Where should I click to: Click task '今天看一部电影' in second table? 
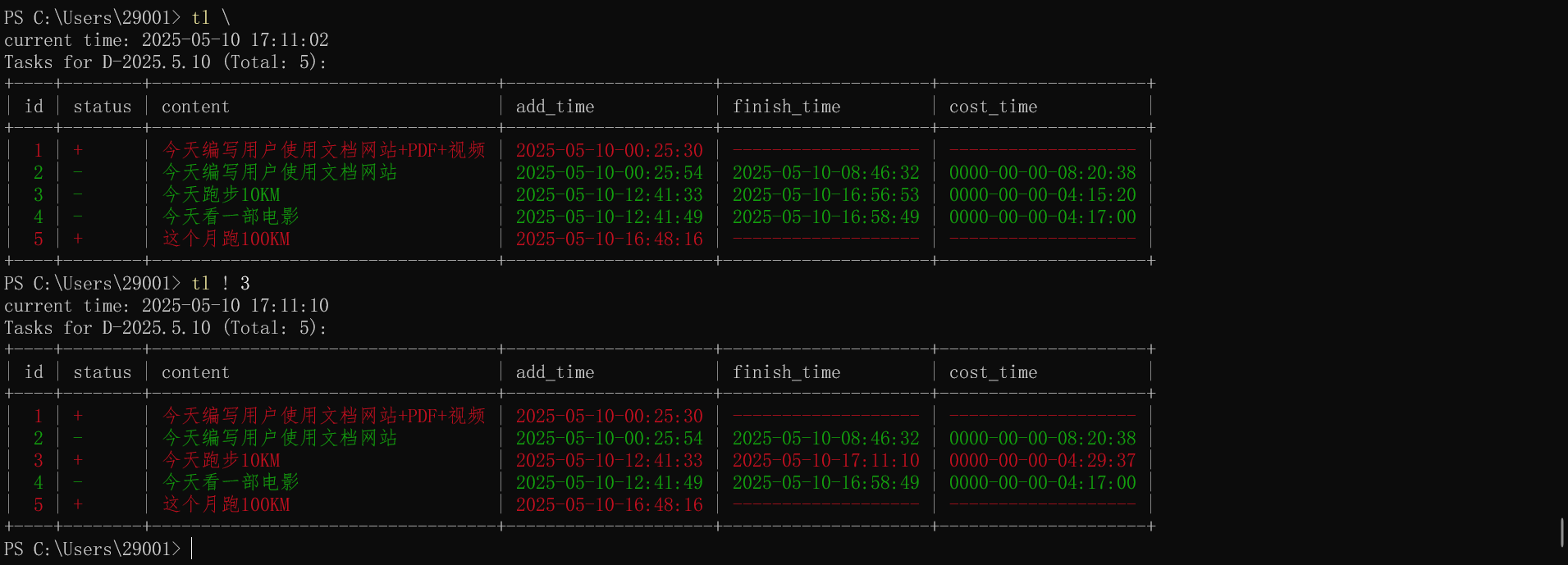pyautogui.click(x=231, y=482)
